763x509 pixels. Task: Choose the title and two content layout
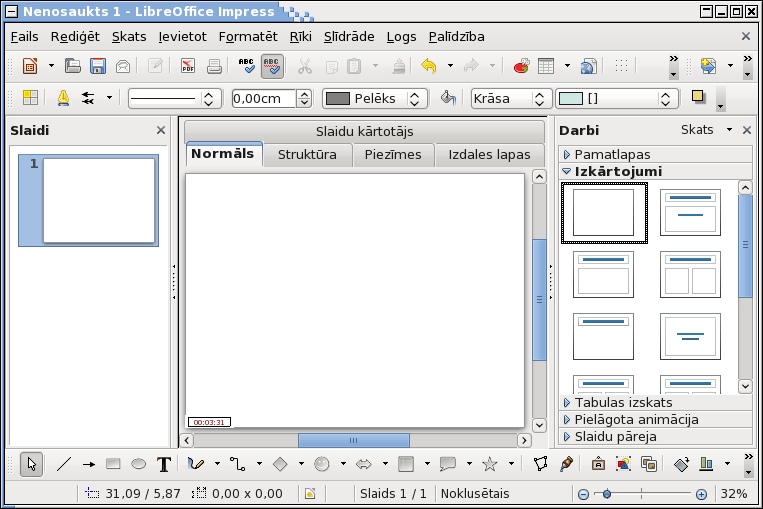(690, 274)
